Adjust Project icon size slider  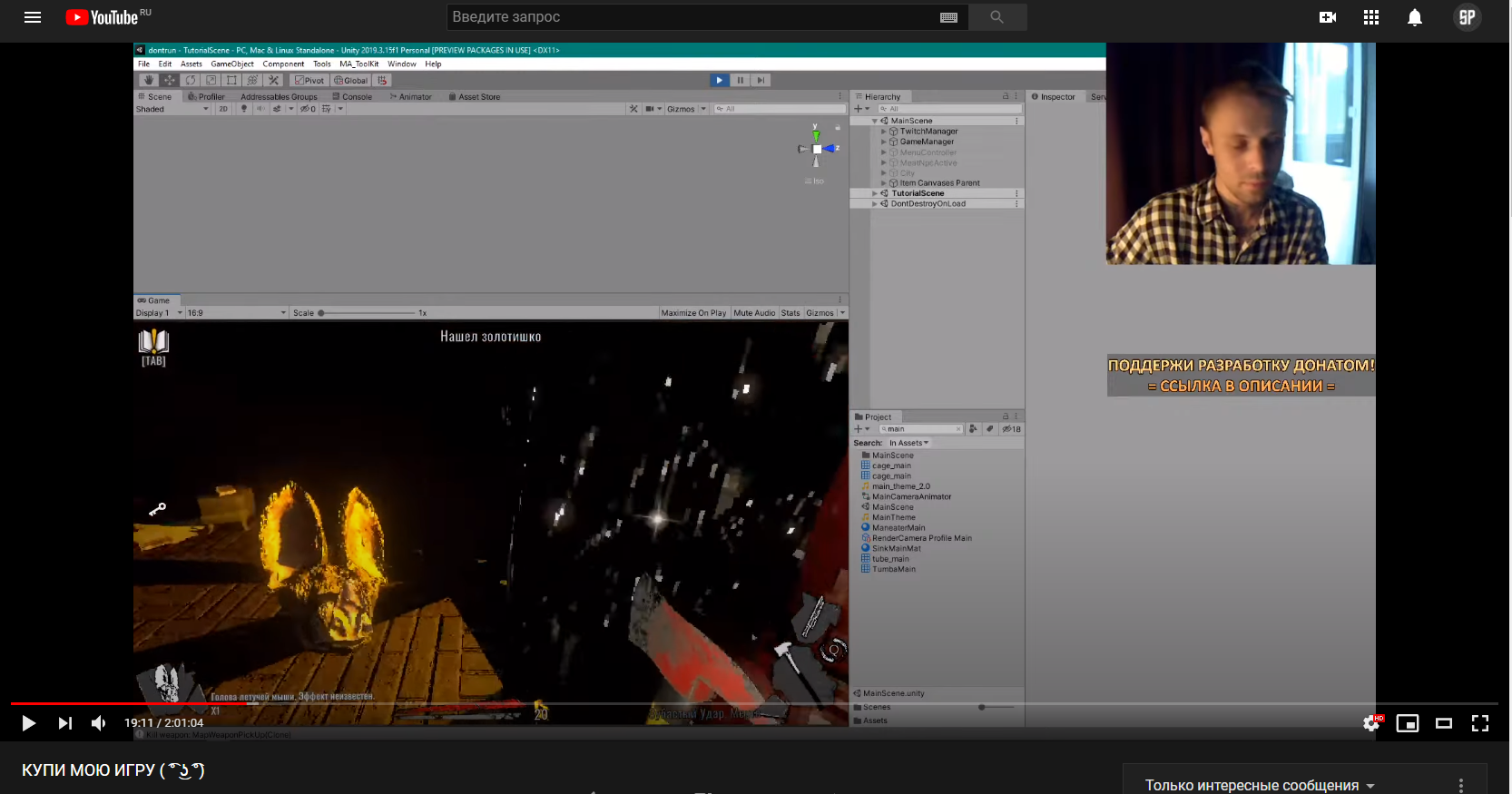[997, 707]
